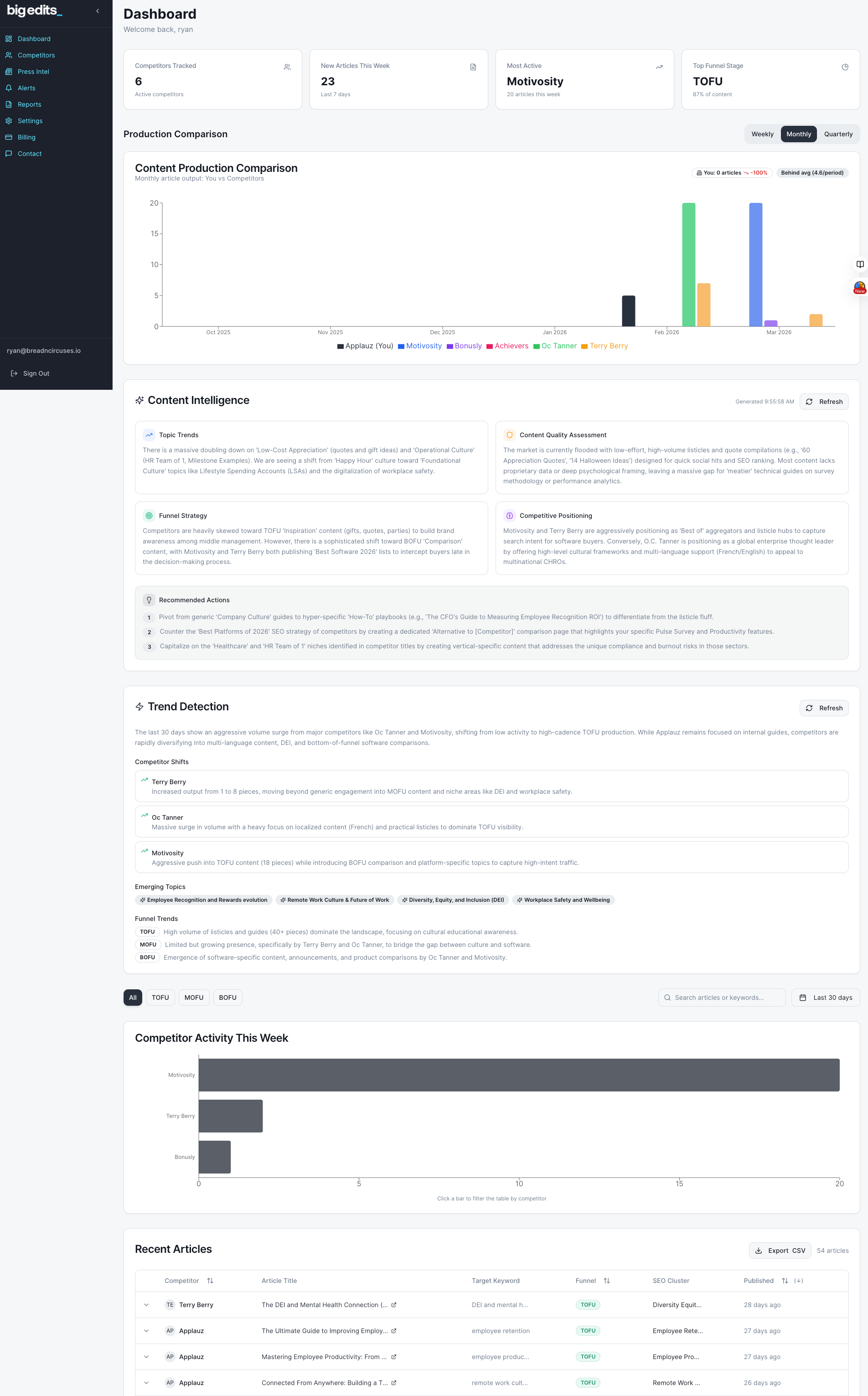Viewport: 868px width, 1396px height.
Task: Filter articles by BOFU stage
Action: coord(228,998)
